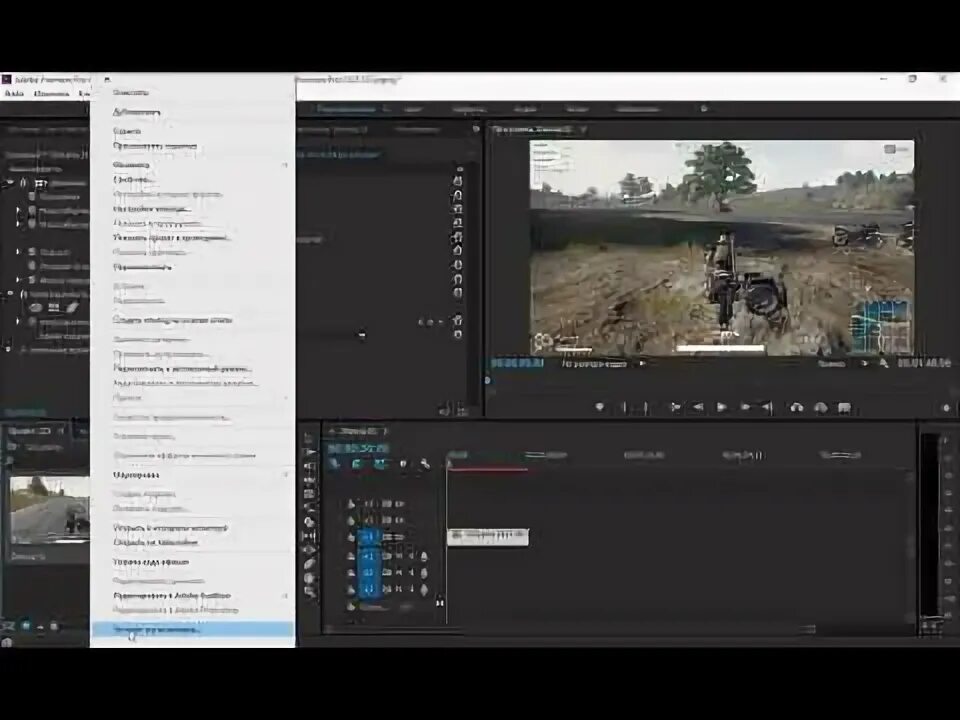Click the timeline panel playhead timecode
This screenshot has height=720, width=960.
(x=358, y=448)
